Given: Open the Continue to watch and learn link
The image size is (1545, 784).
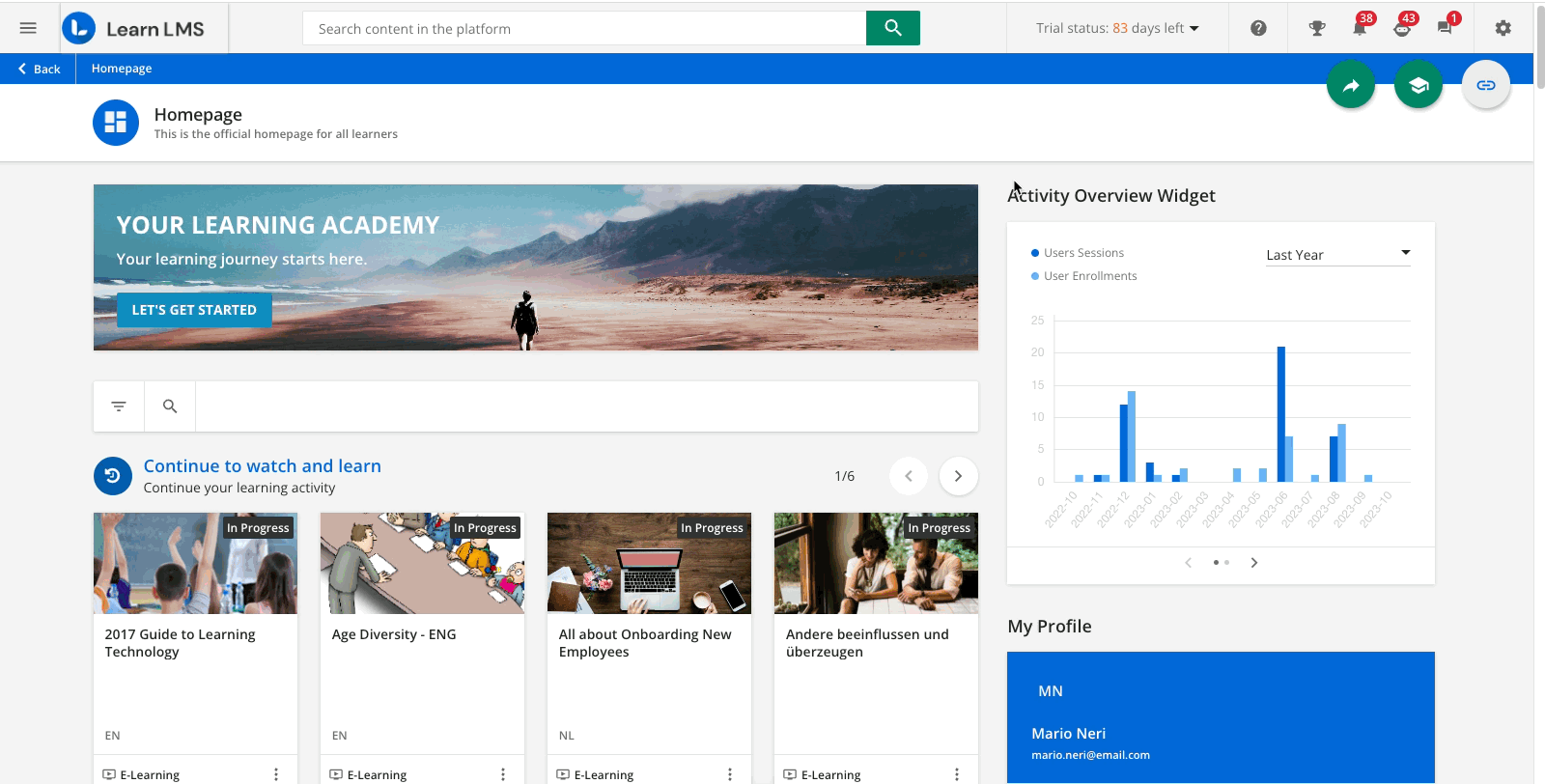Looking at the screenshot, I should 262,466.
